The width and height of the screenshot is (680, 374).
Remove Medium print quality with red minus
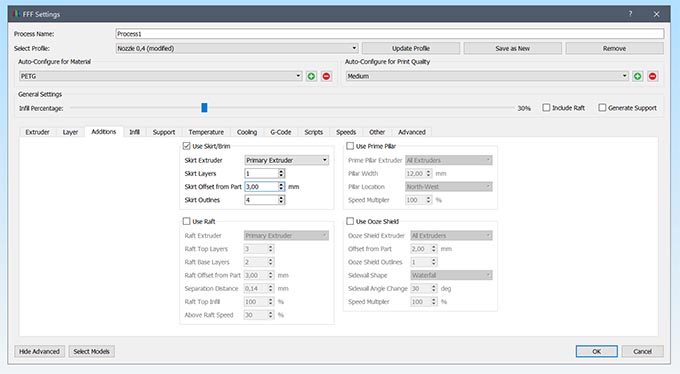[x=652, y=76]
